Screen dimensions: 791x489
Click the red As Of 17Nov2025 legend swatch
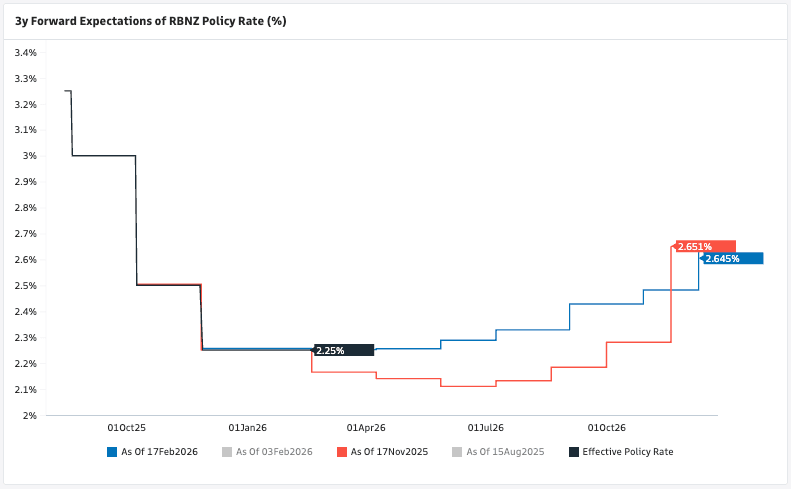(x=343, y=452)
